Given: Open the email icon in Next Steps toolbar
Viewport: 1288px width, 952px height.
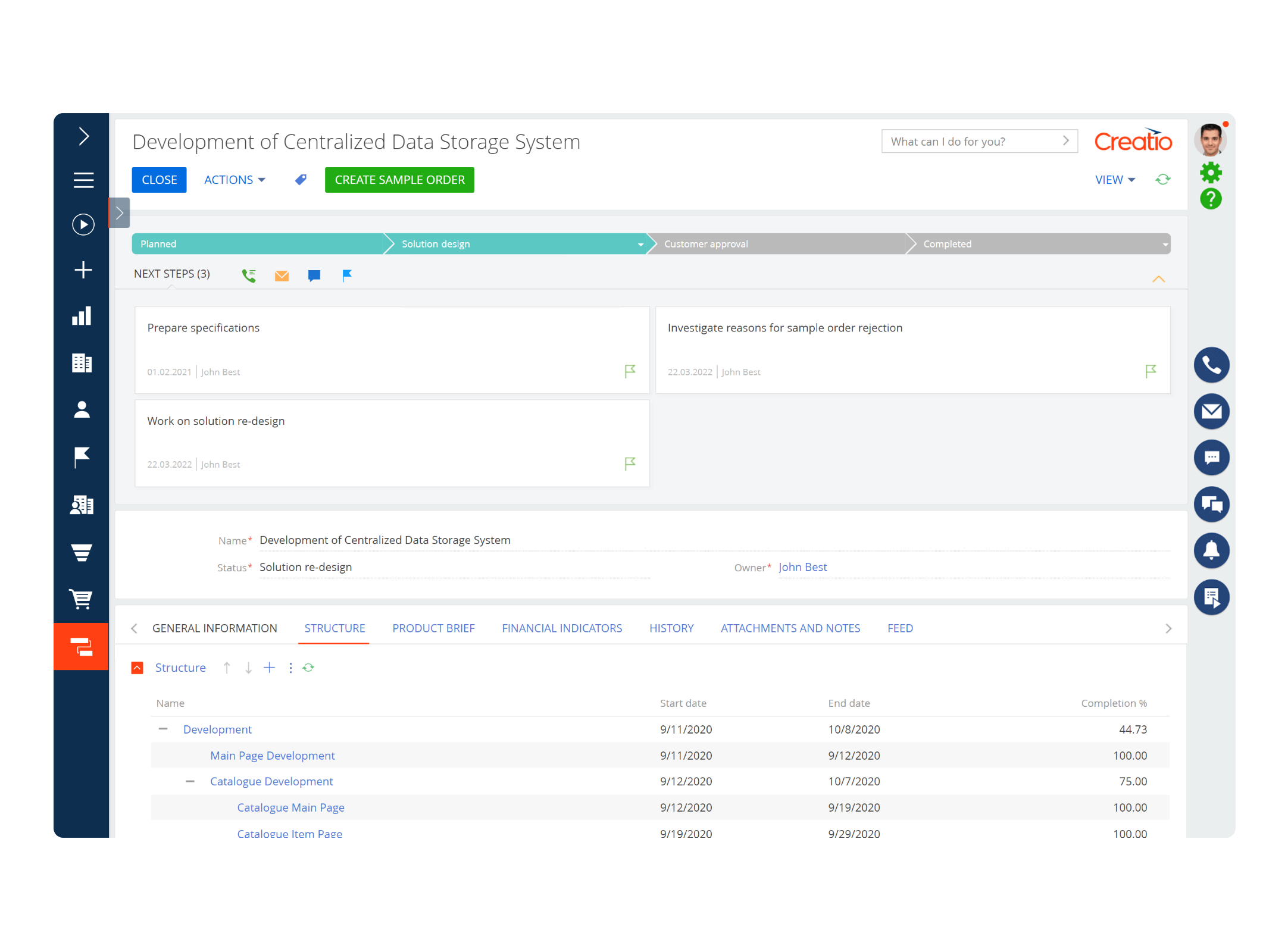Looking at the screenshot, I should tap(282, 275).
